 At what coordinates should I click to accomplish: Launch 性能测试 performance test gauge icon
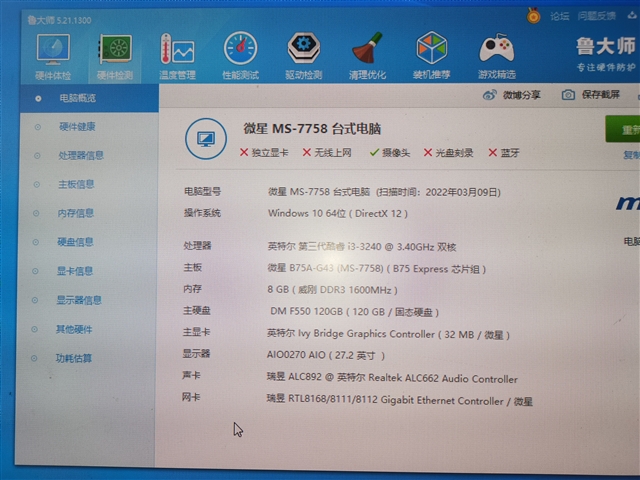pyautogui.click(x=240, y=49)
